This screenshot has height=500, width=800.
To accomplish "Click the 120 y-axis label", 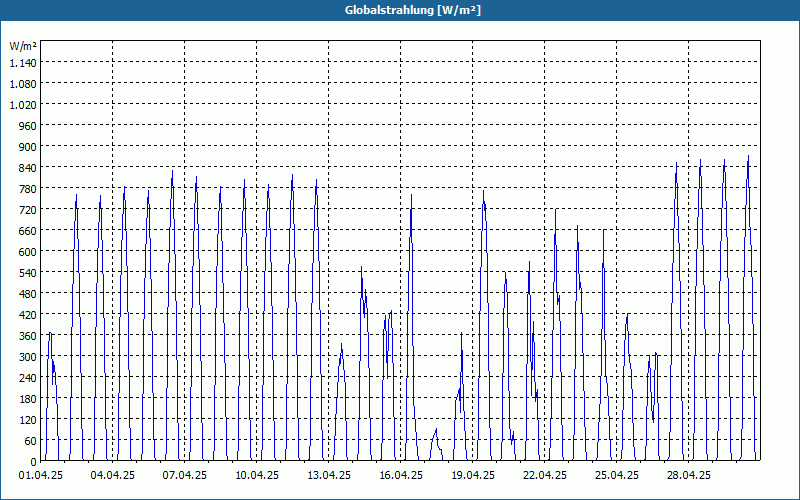I will [28, 420].
